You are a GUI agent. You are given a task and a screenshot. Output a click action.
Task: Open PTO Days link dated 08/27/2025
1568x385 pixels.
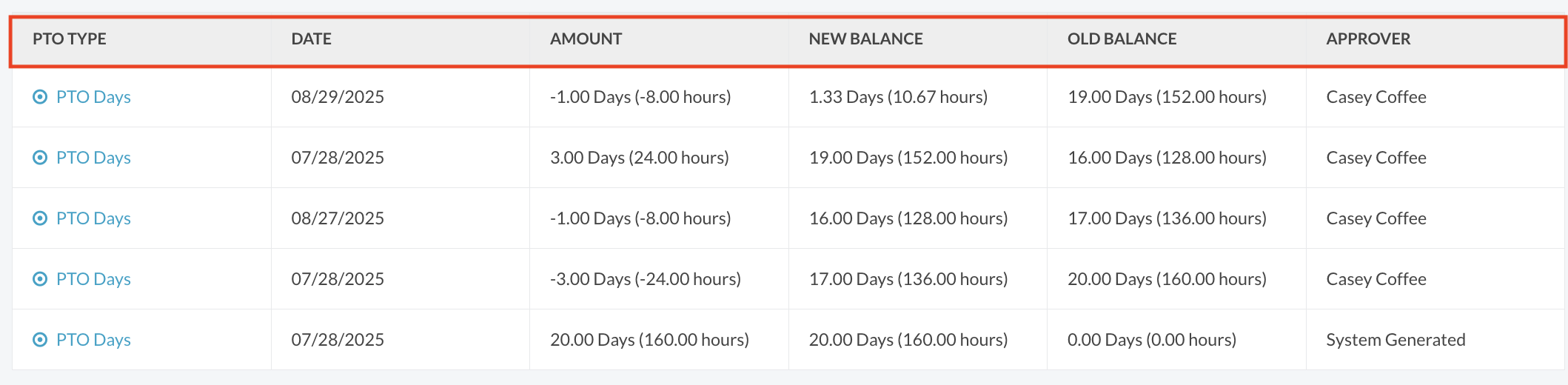point(93,218)
